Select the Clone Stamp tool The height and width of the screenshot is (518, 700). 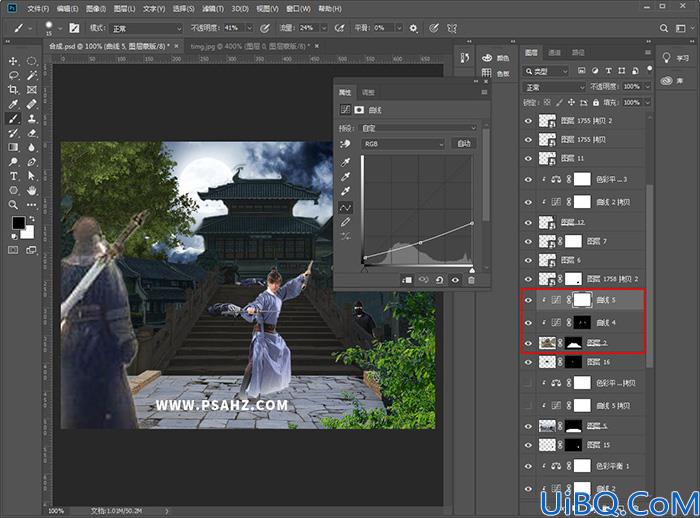pyautogui.click(x=31, y=119)
